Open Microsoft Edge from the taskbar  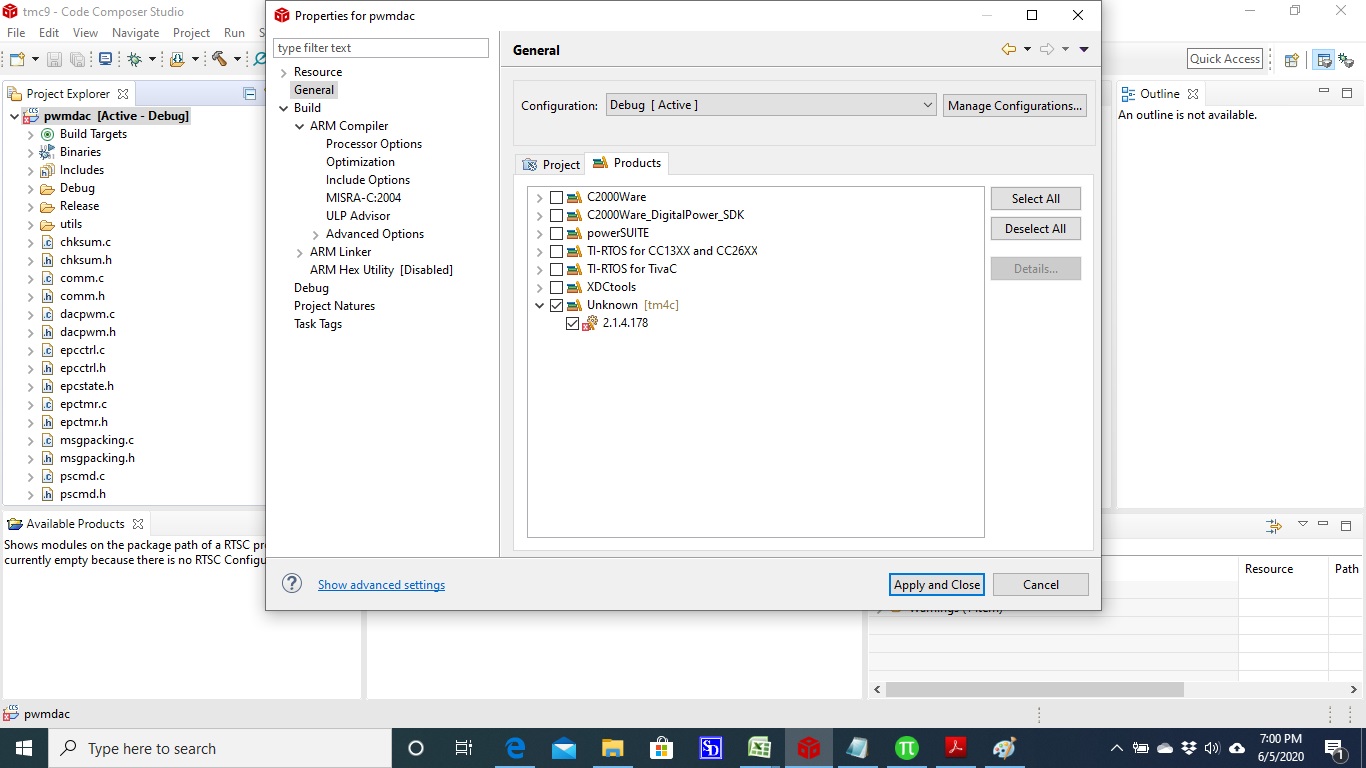click(x=515, y=748)
